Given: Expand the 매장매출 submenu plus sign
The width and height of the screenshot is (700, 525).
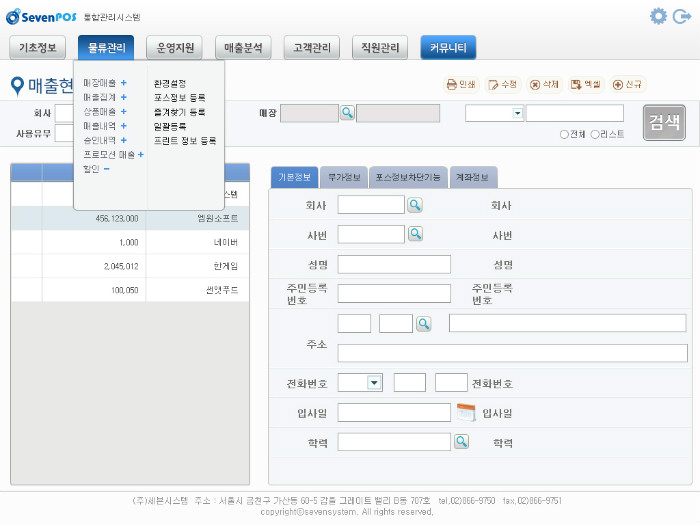Looking at the screenshot, I should [x=124, y=83].
